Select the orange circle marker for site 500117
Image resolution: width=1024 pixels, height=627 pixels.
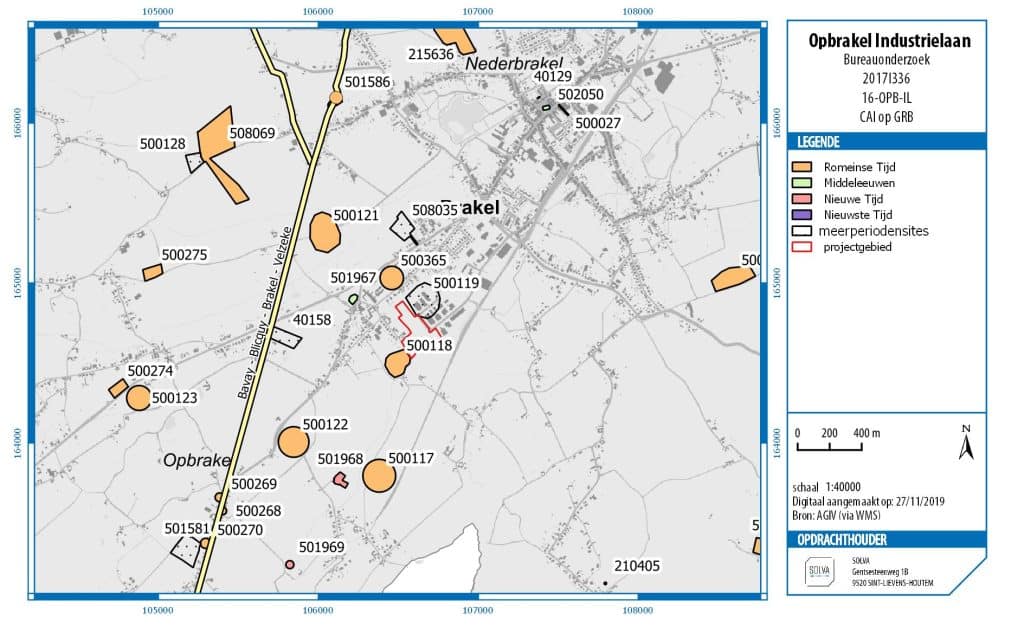pos(379,475)
